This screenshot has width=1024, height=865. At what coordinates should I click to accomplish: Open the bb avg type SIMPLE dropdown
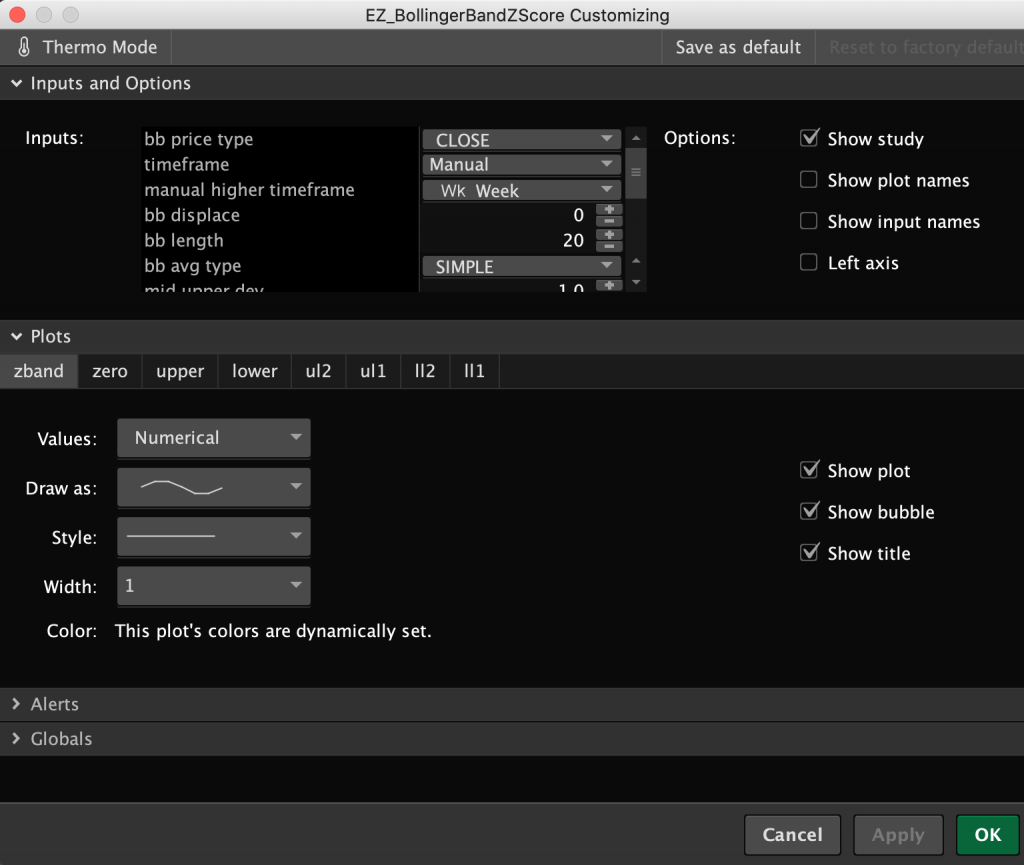click(520, 266)
